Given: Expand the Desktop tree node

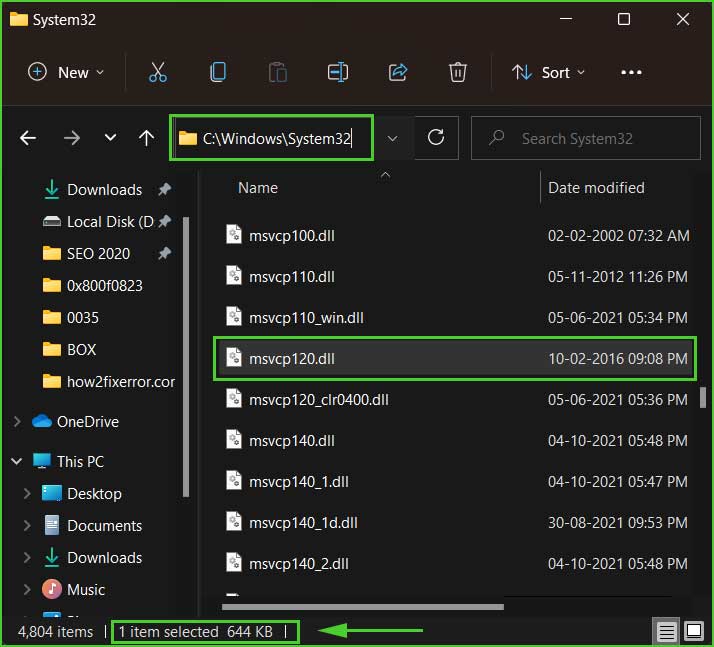Looking at the screenshot, I should coord(27,494).
